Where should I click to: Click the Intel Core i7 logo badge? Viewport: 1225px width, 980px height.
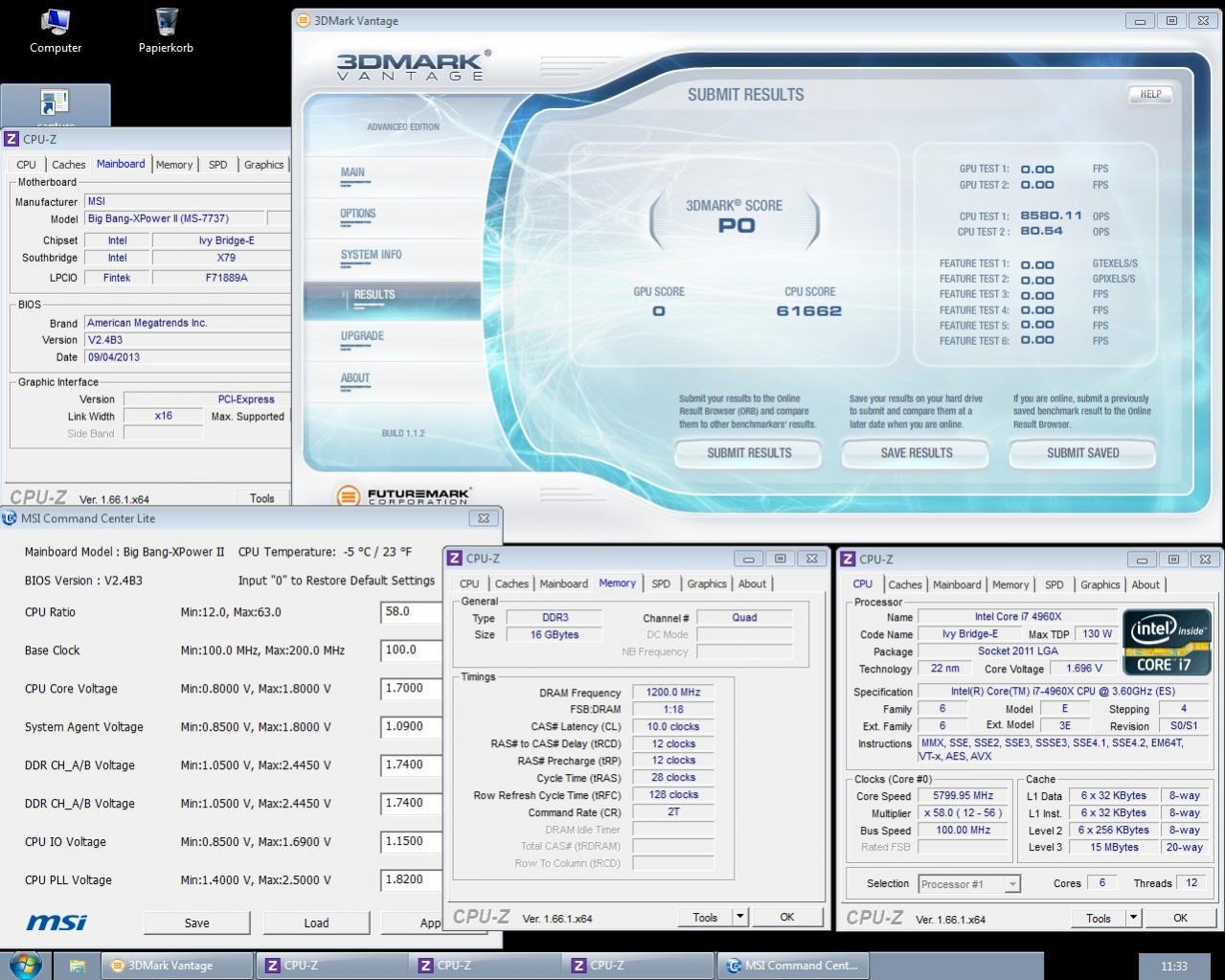1167,642
